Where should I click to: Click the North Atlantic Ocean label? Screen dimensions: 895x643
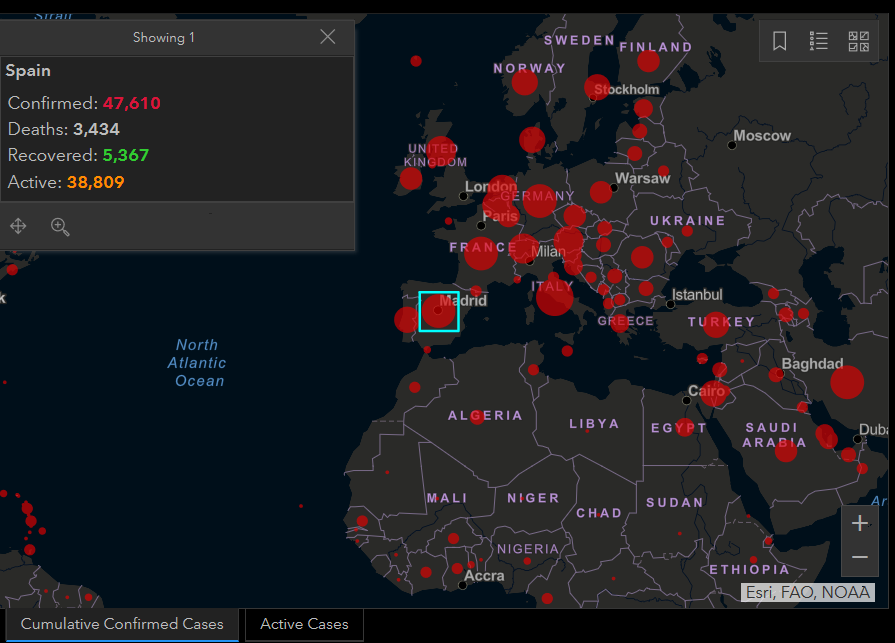(x=197, y=363)
